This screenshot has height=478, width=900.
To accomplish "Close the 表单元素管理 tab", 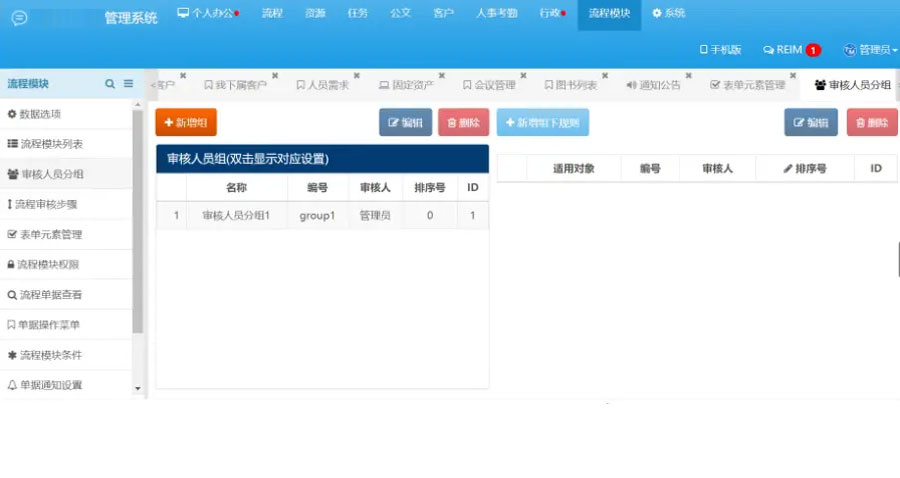I will click(x=793, y=76).
